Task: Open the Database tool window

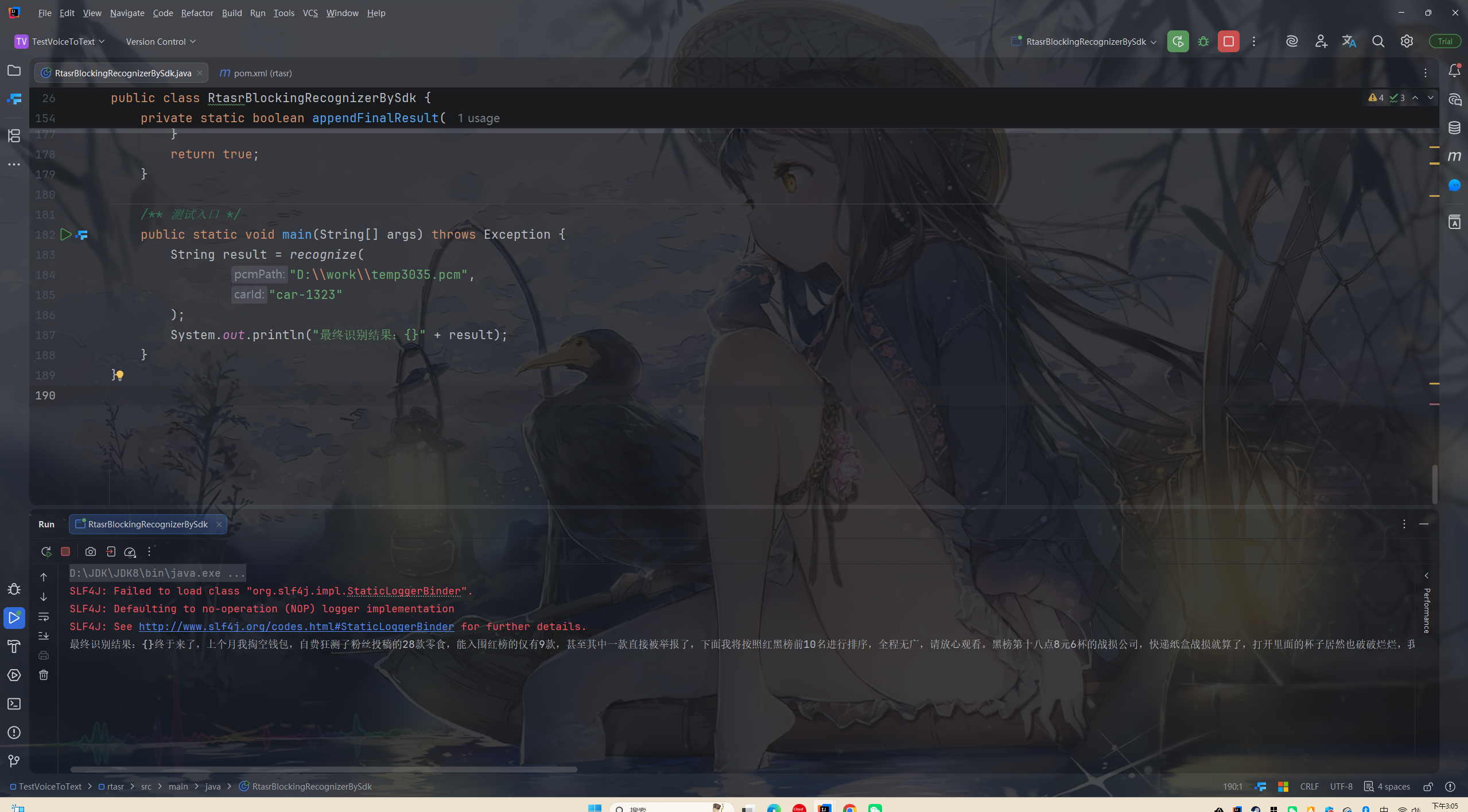Action: (1454, 127)
